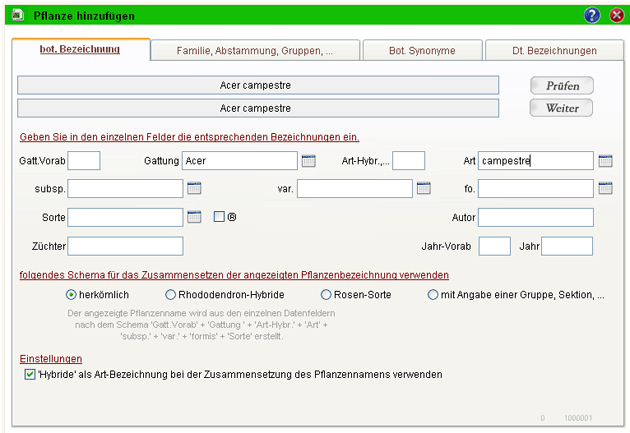Open the lookup list icon next to Sorte

click(194, 217)
